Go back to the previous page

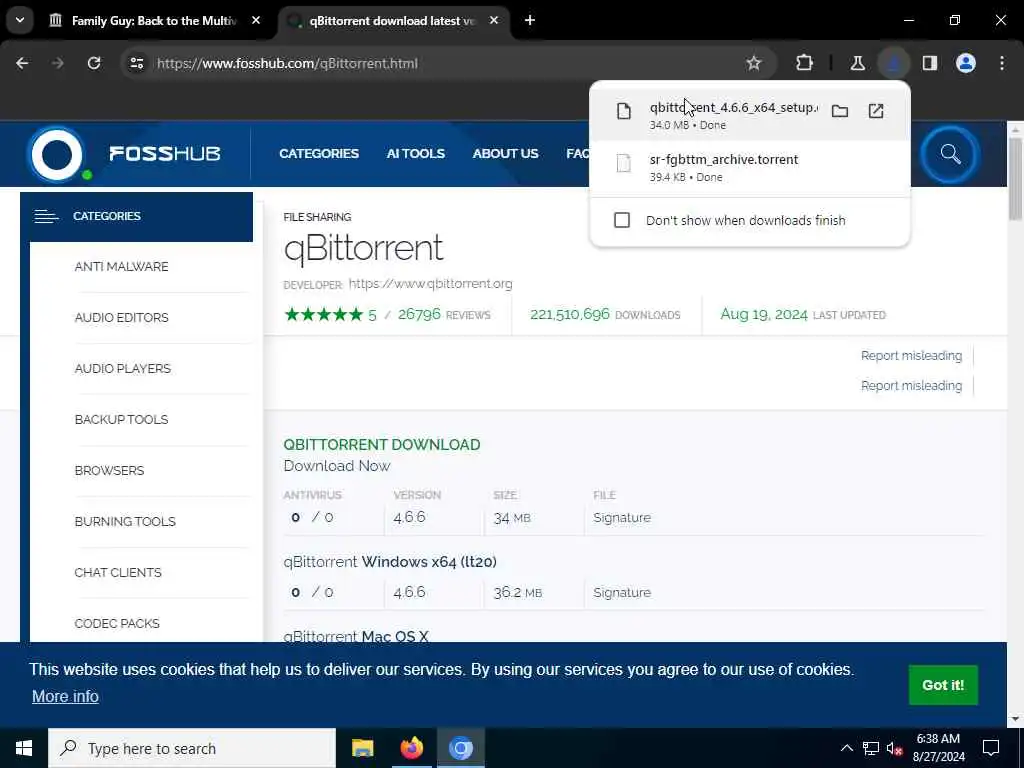22,63
